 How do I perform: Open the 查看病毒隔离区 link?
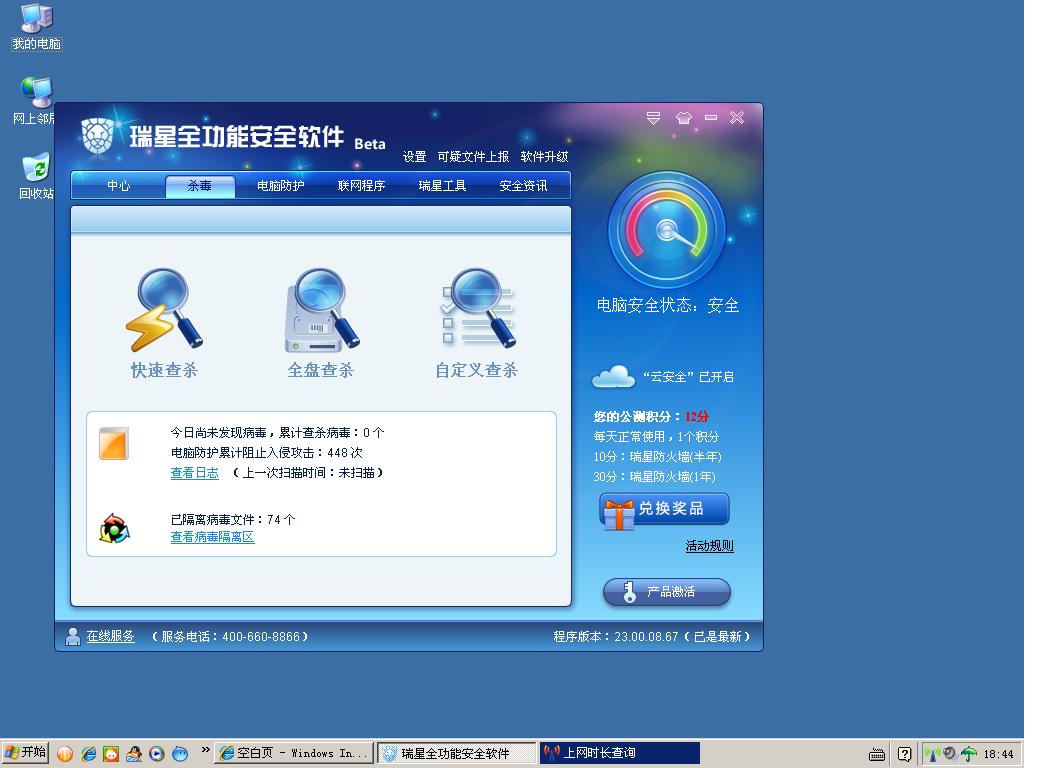click(x=212, y=537)
